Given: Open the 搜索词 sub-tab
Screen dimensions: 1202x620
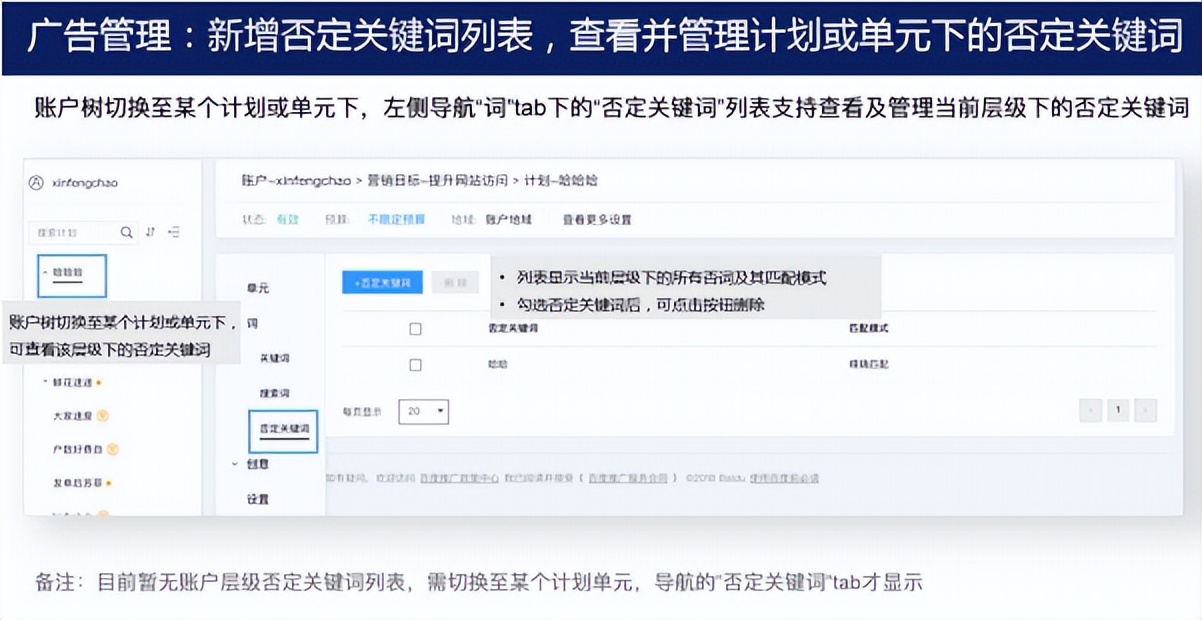Looking at the screenshot, I should point(274,393).
